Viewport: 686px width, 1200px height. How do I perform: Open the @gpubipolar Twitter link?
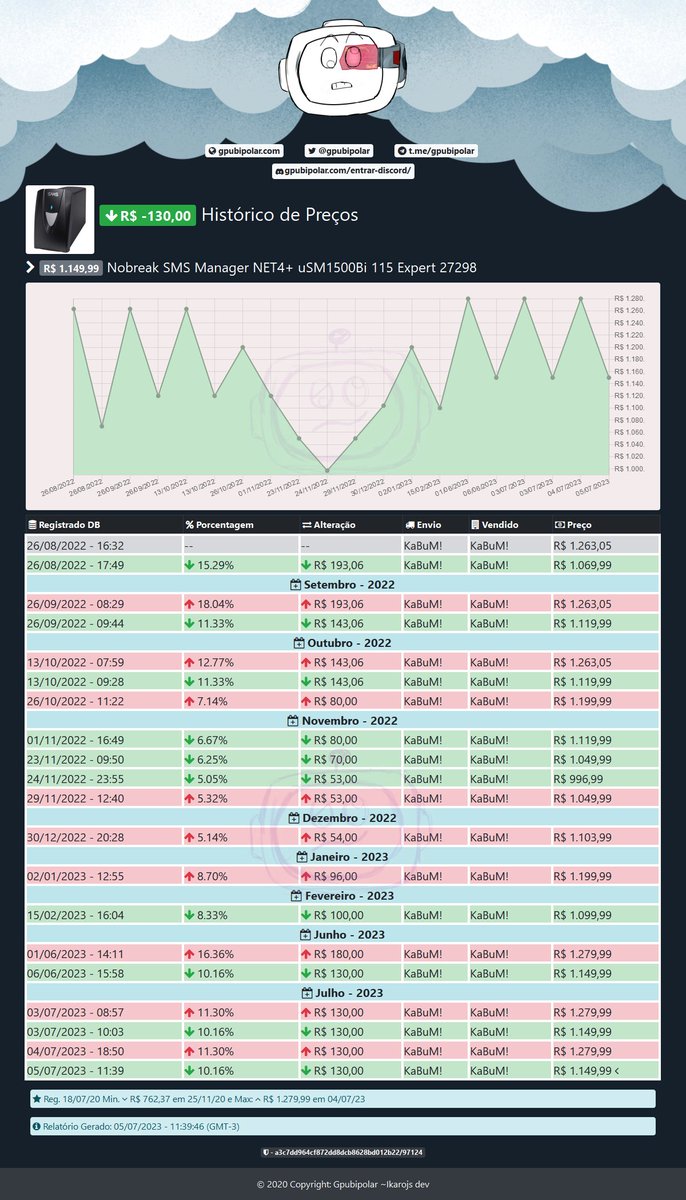[x=338, y=151]
